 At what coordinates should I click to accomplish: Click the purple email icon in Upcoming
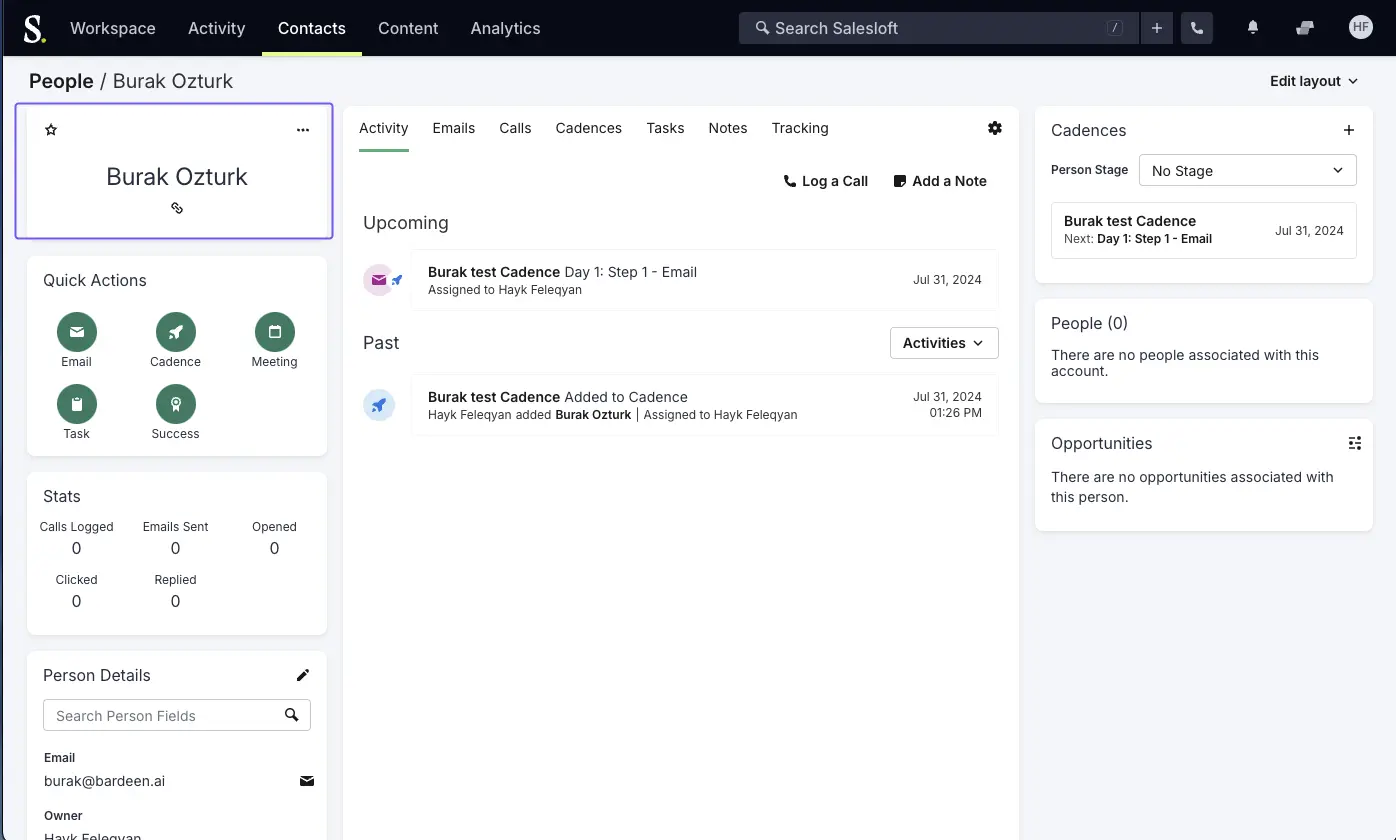pos(378,280)
